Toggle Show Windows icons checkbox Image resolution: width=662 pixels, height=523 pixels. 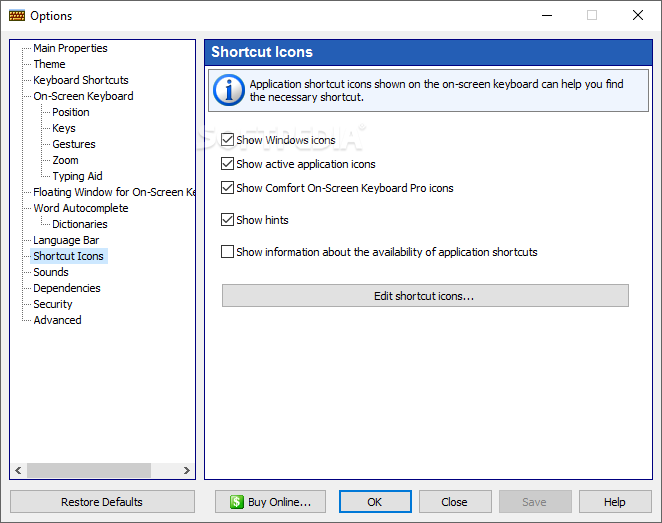click(228, 140)
